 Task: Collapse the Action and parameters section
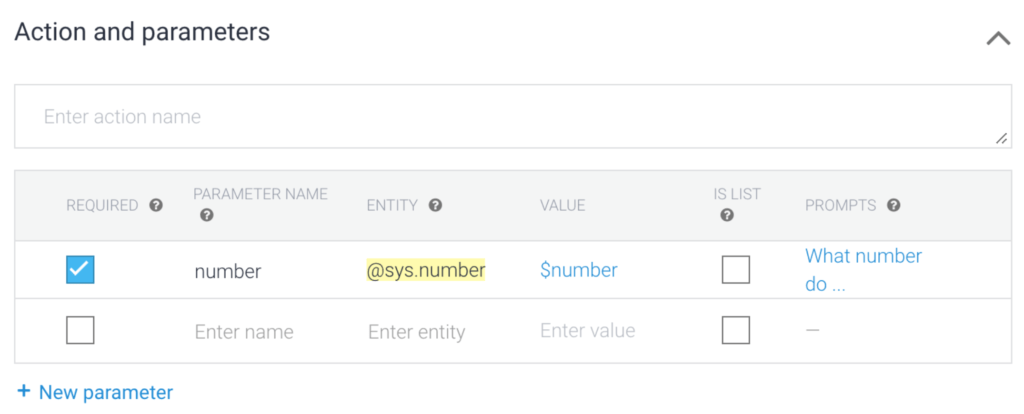997,38
